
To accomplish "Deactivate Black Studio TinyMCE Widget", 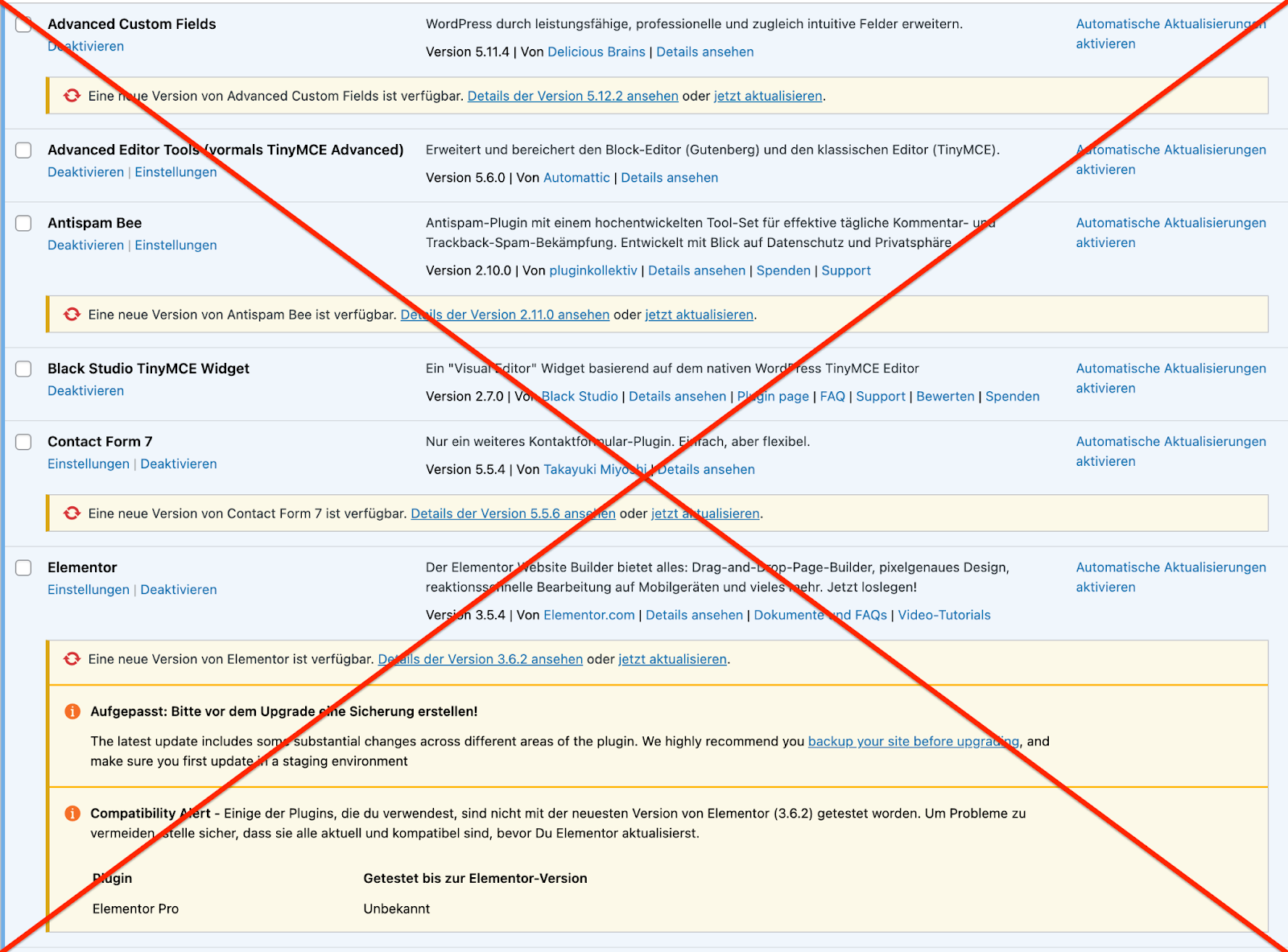I will coord(85,391).
